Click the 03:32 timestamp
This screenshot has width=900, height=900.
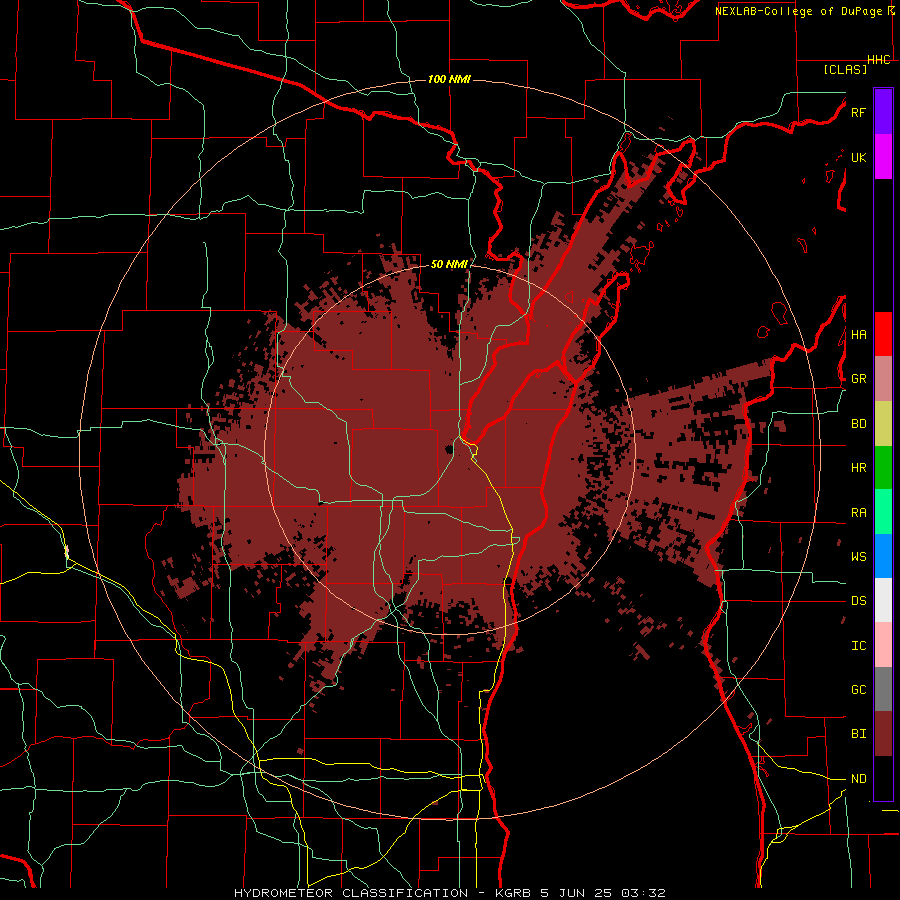pos(643,893)
